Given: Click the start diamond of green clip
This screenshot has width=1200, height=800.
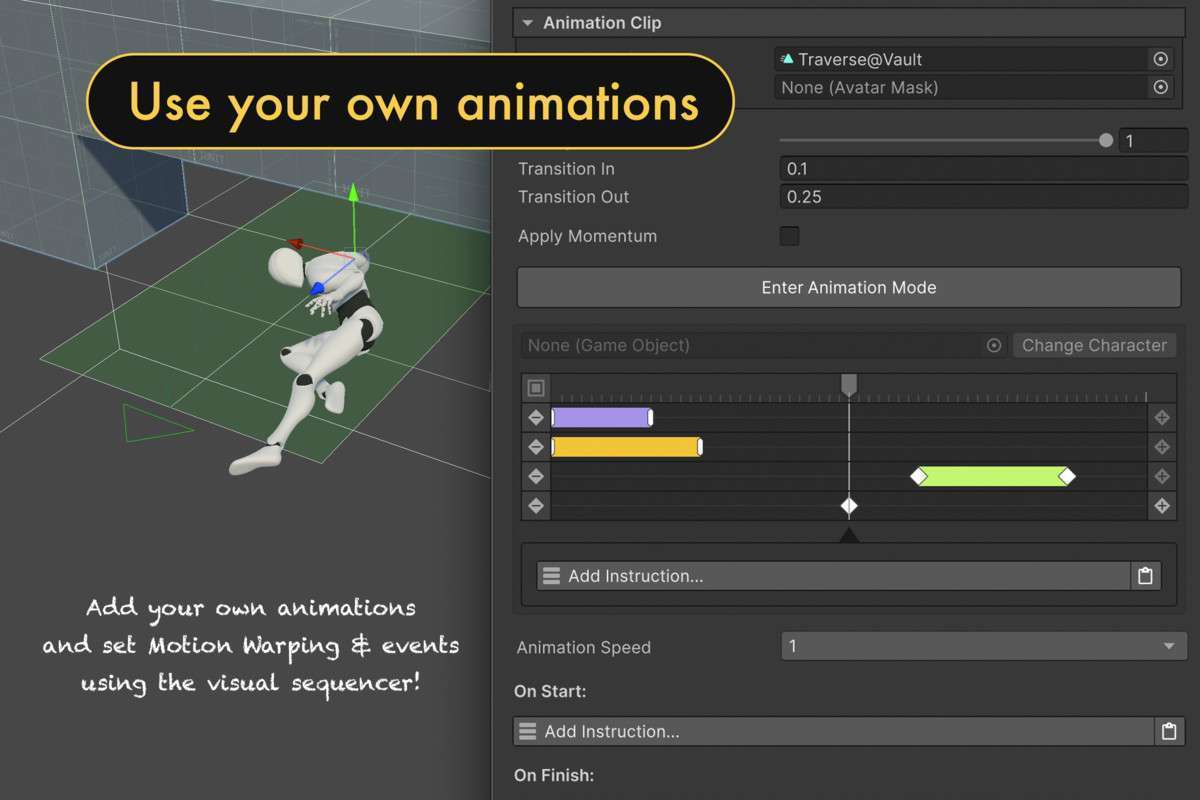Looking at the screenshot, I should 918,477.
